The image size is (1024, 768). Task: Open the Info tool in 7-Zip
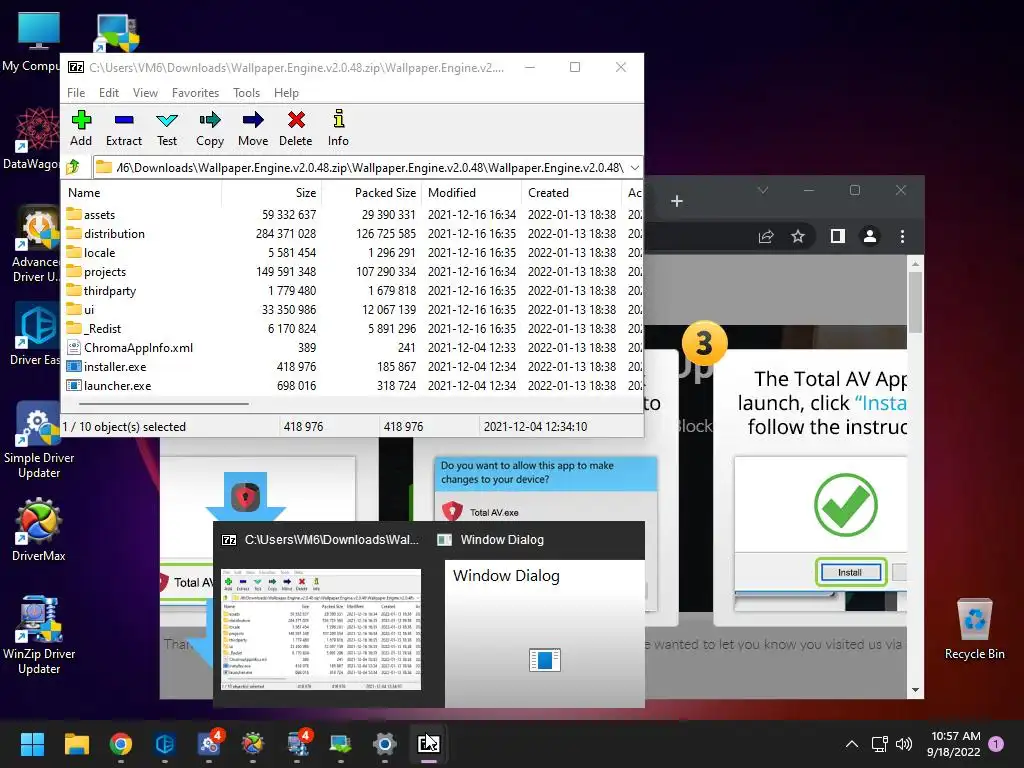tap(338, 128)
